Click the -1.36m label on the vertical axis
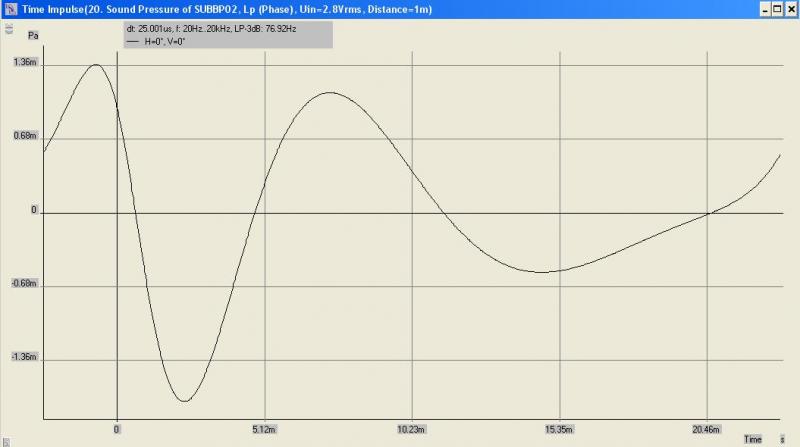The height and width of the screenshot is (447, 800). pos(24,357)
